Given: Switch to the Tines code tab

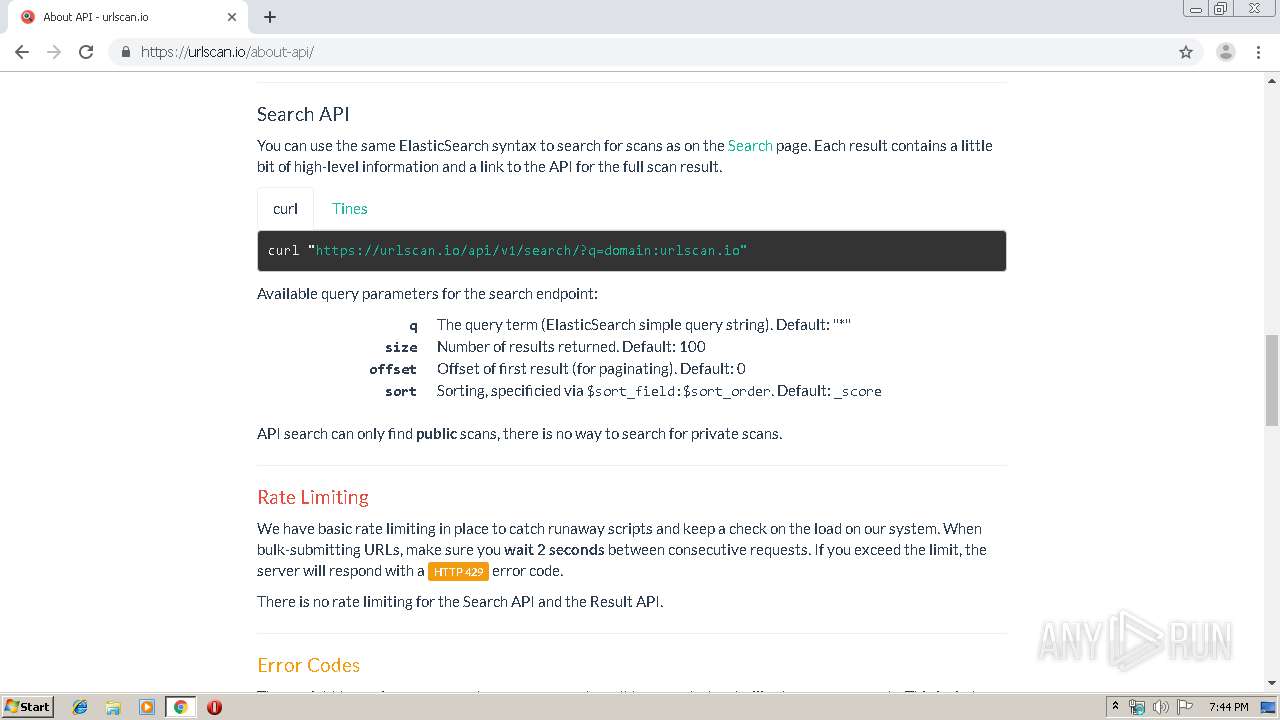Looking at the screenshot, I should 350,209.
